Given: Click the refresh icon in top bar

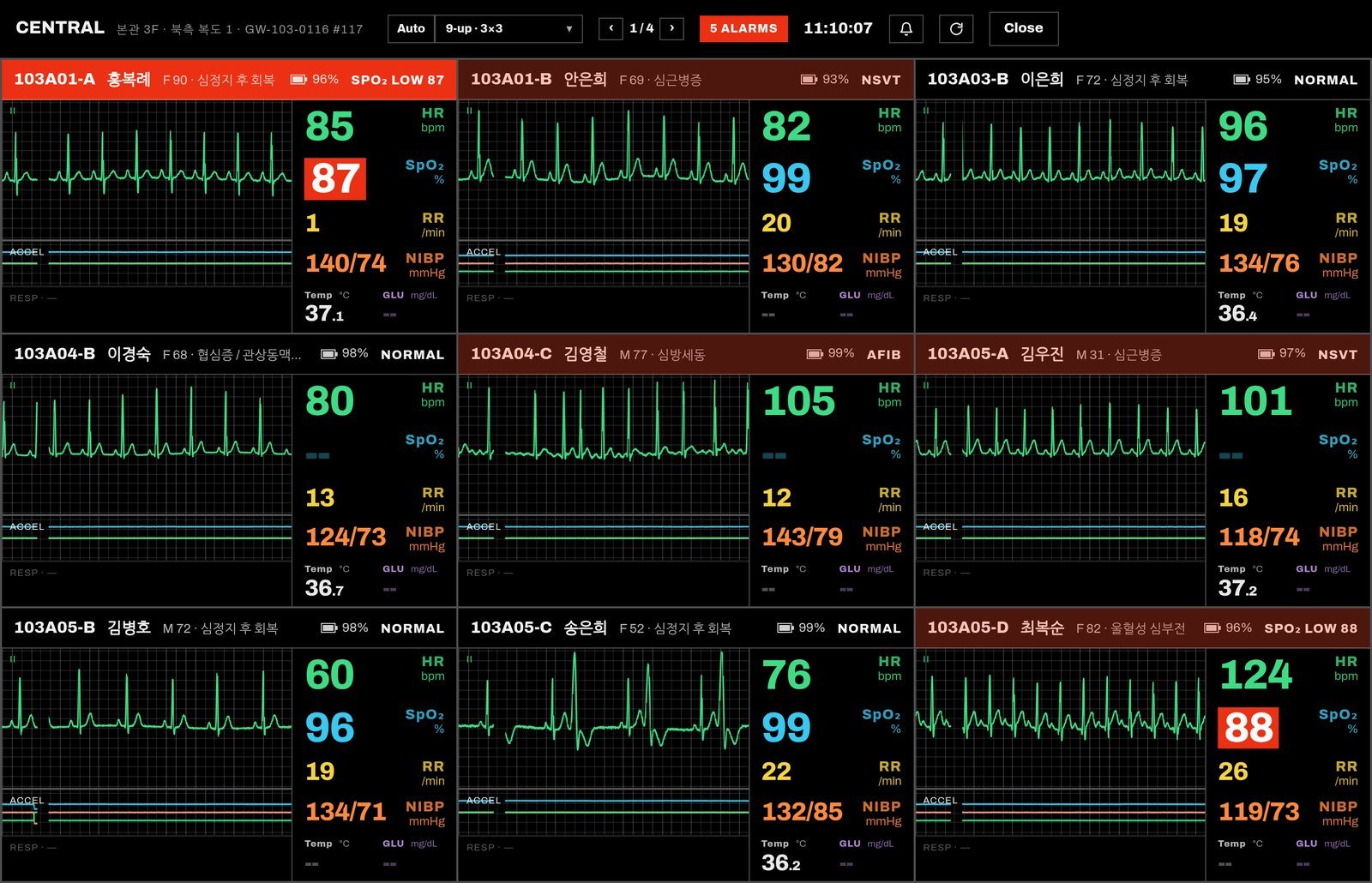Looking at the screenshot, I should pyautogui.click(x=956, y=28).
